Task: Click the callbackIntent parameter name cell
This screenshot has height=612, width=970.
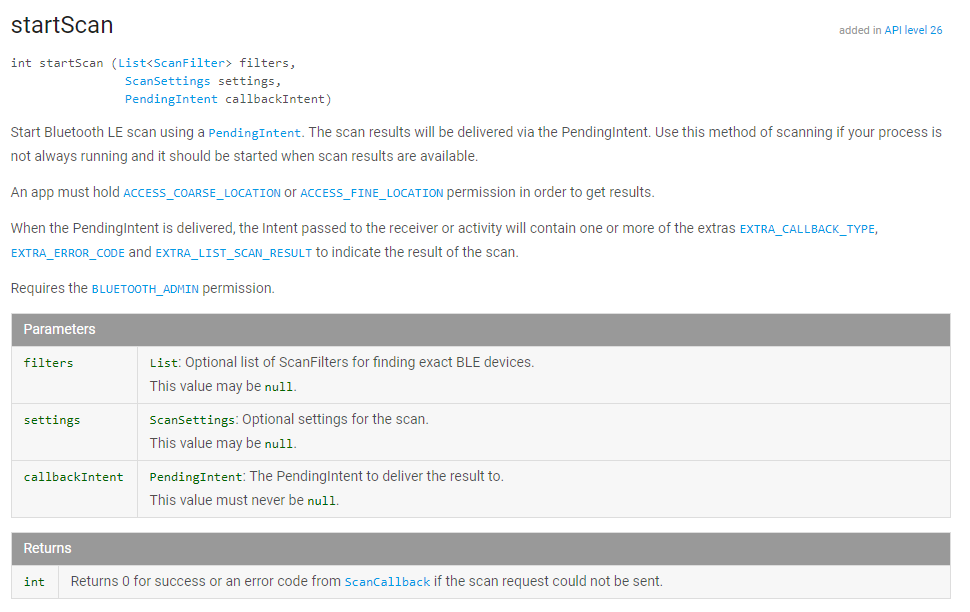Action: pyautogui.click(x=73, y=477)
